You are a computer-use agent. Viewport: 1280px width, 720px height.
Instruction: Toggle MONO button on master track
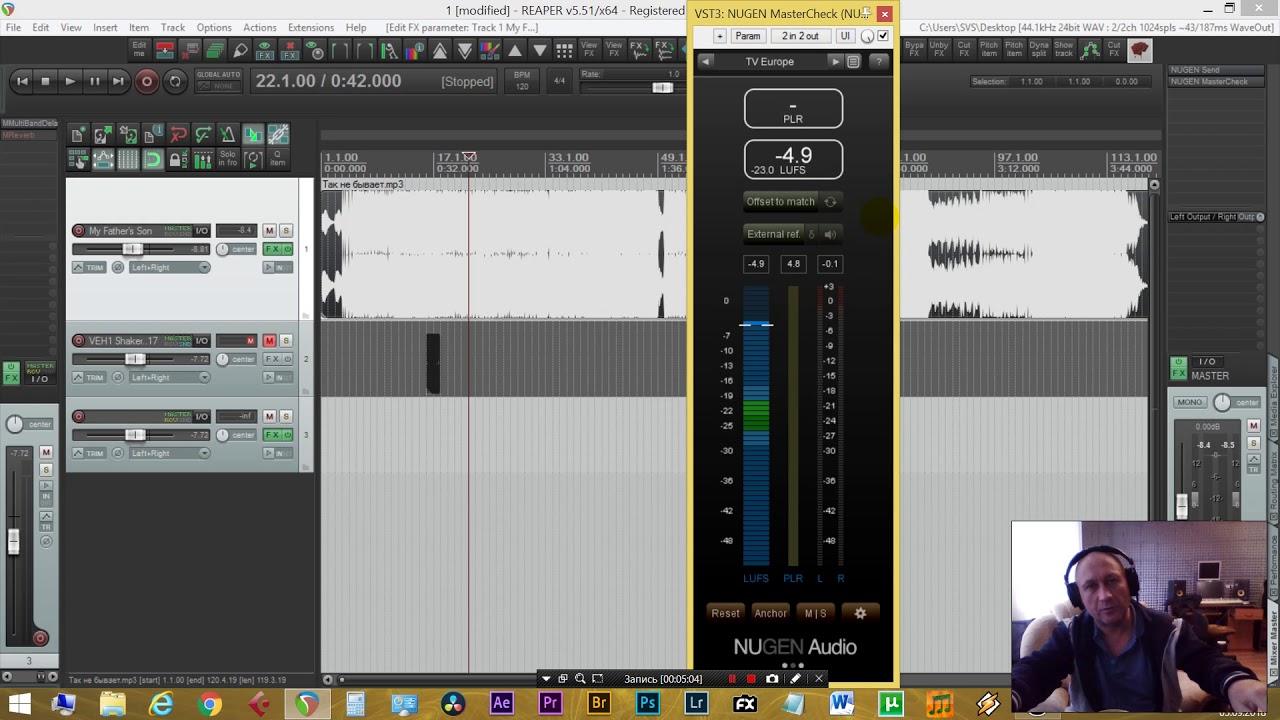coord(1190,402)
